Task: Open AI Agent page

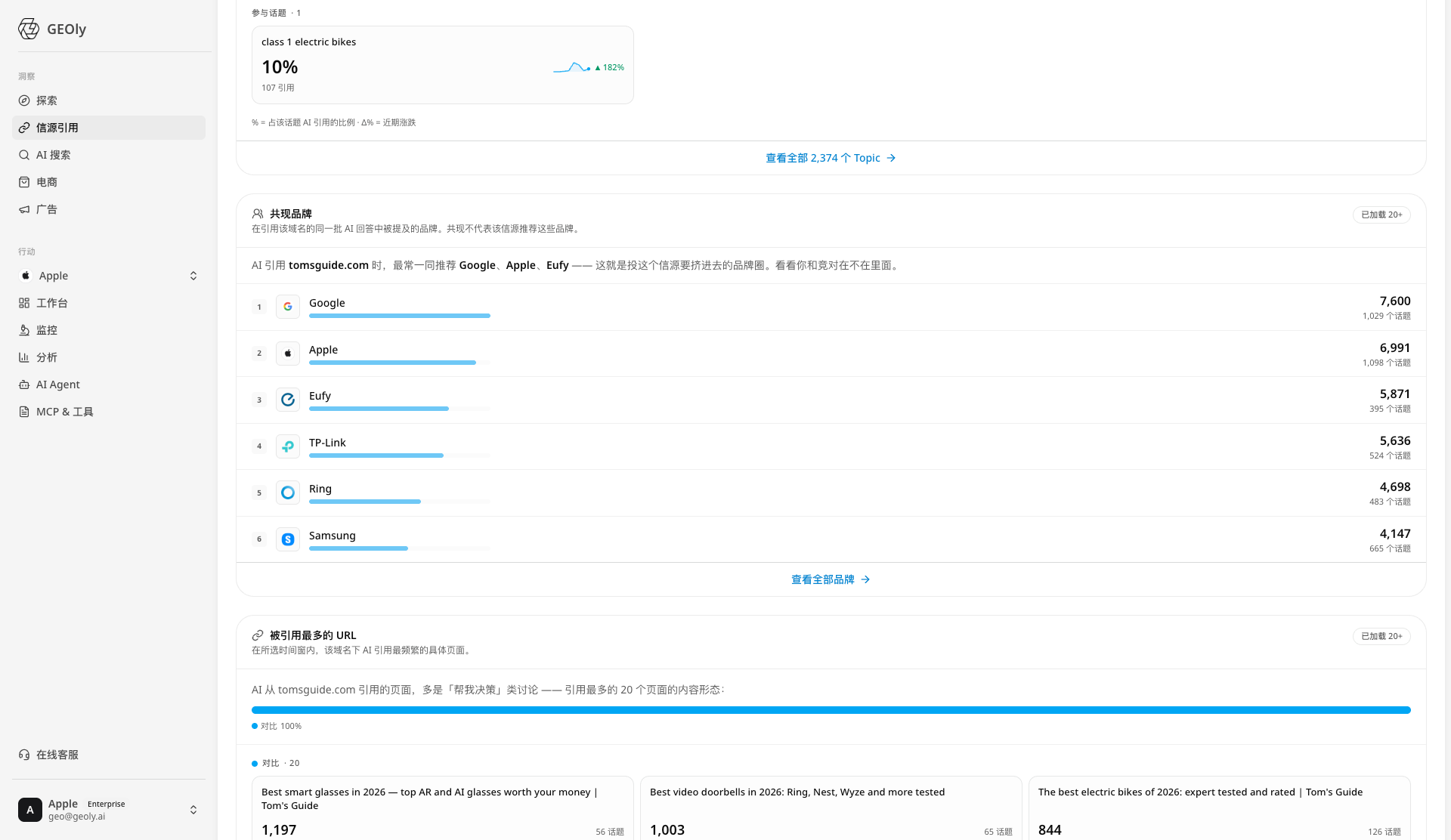Action: 109,384
